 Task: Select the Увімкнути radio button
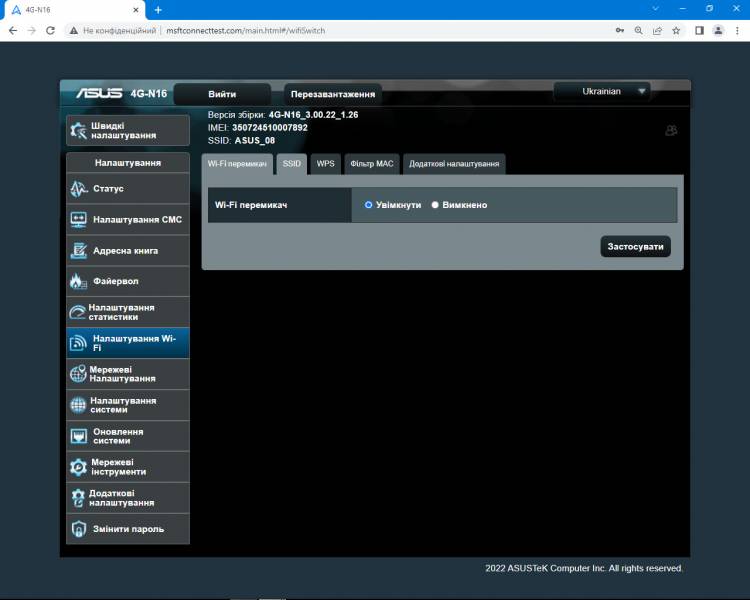(x=368, y=205)
